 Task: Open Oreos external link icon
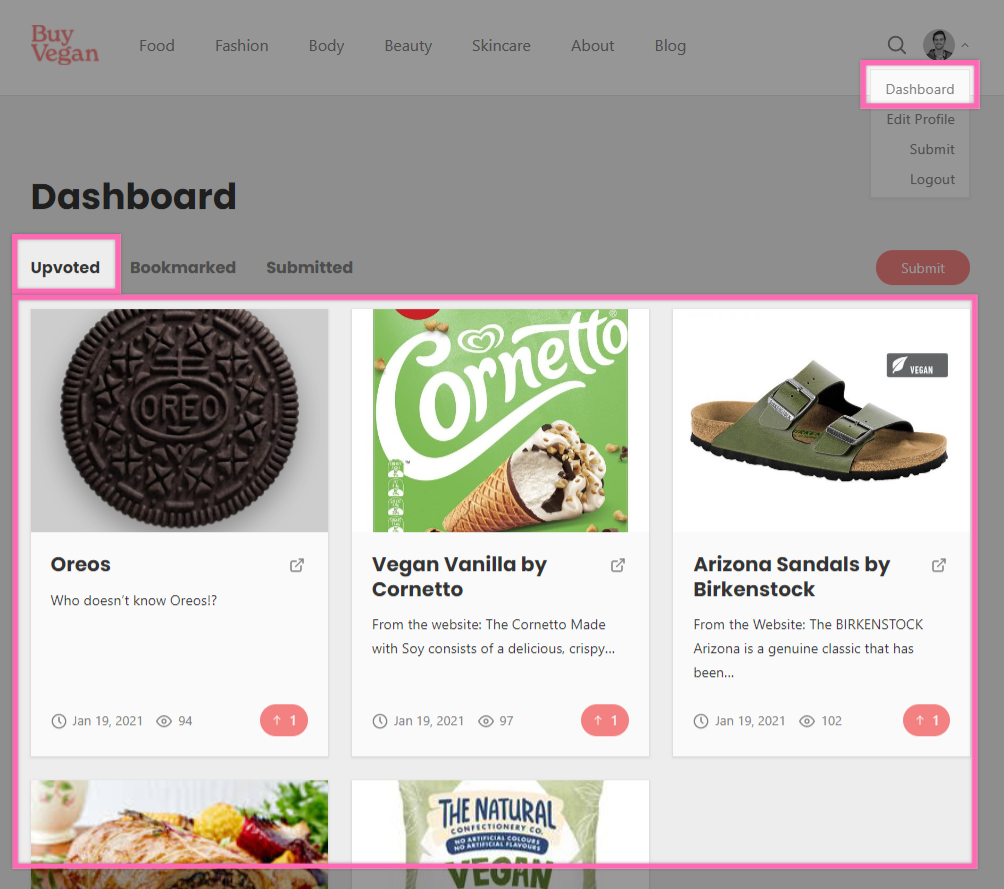(x=296, y=565)
